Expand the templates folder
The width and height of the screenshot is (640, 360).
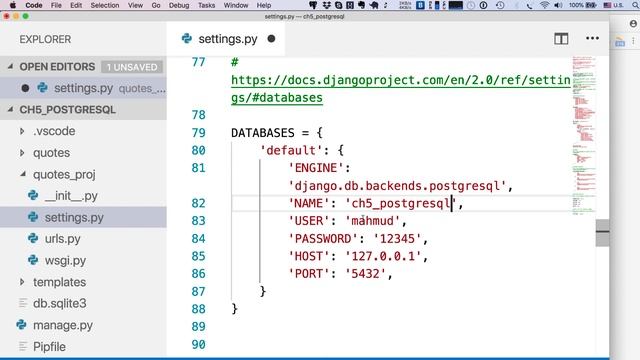tap(22, 282)
